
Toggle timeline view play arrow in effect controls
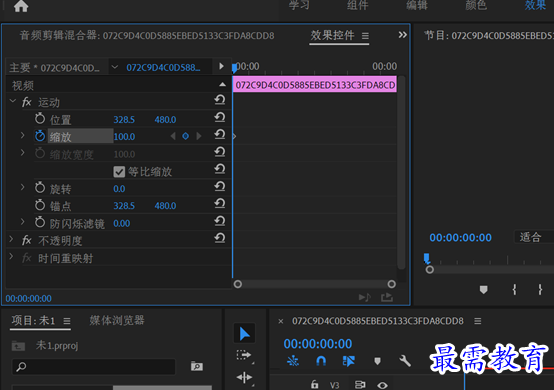point(221,66)
